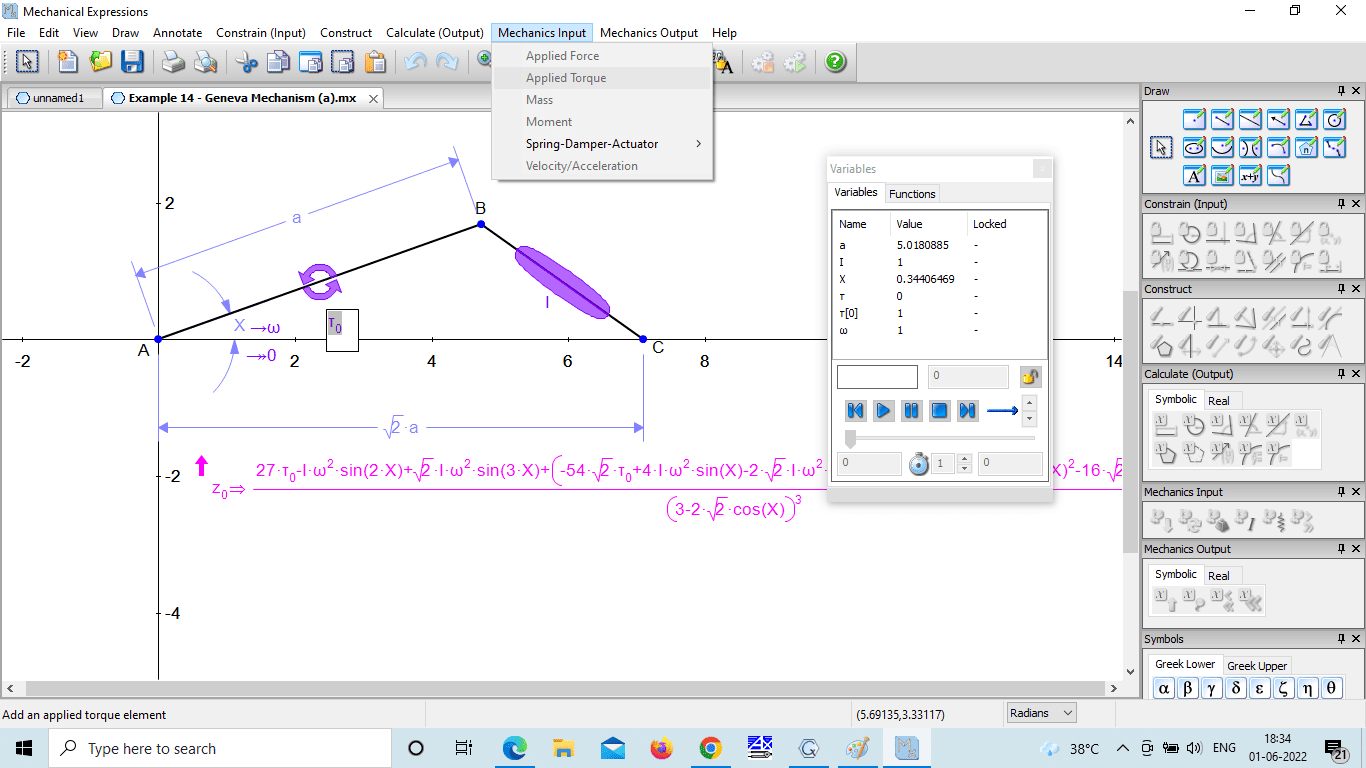Insert Greek letter beta
The image size is (1366, 768).
tap(1188, 688)
